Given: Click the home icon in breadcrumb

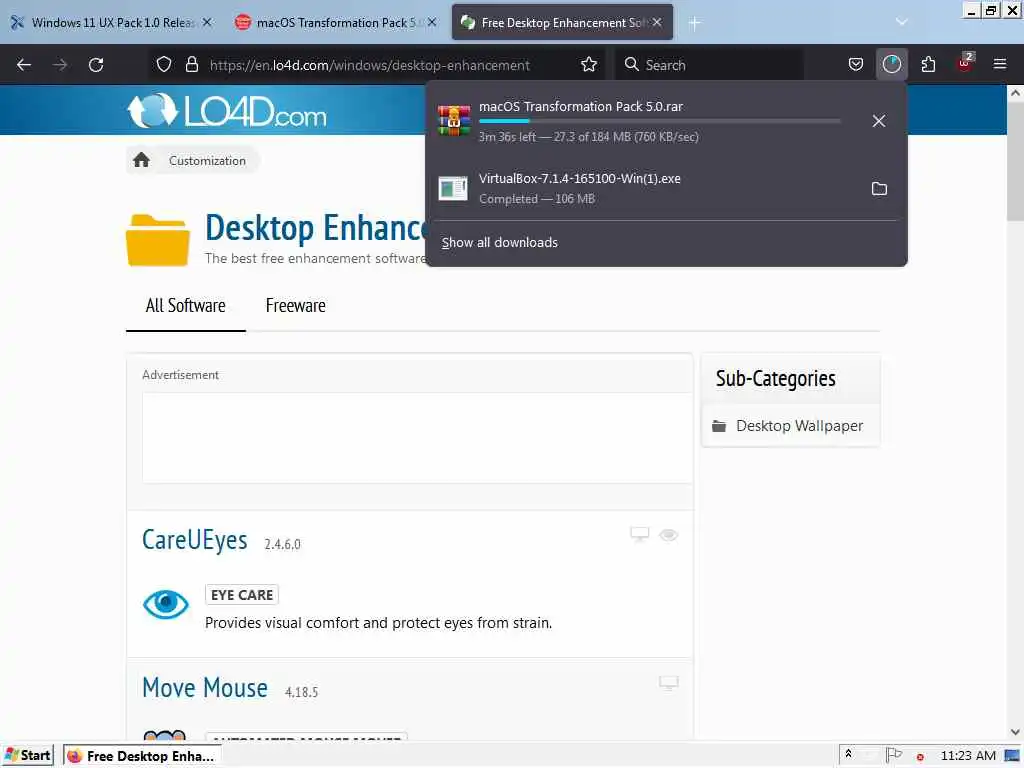Looking at the screenshot, I should click(141, 161).
